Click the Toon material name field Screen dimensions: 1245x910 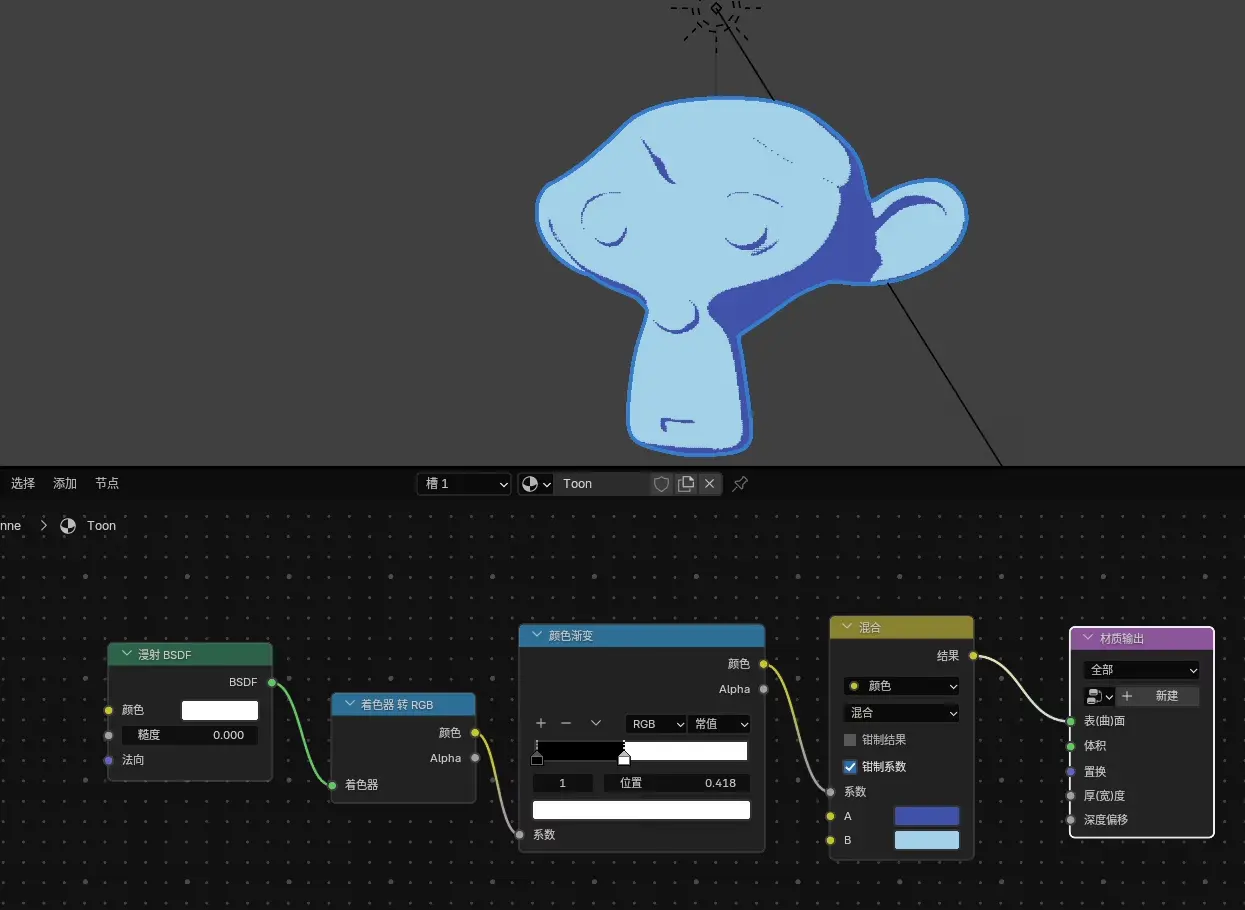(602, 484)
